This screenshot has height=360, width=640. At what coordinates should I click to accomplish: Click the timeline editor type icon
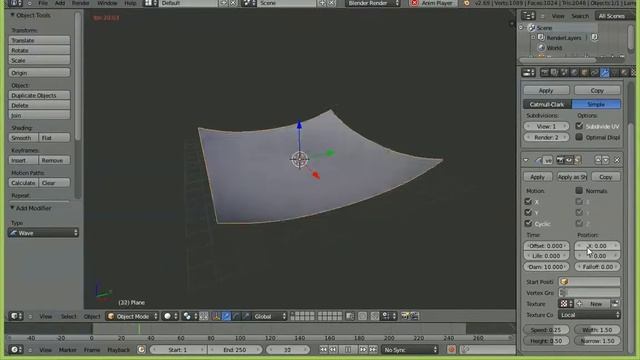pyautogui.click(x=16, y=350)
